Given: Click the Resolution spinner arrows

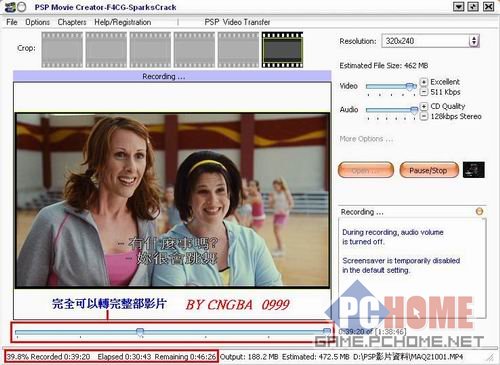Looking at the screenshot, I should click(474, 41).
